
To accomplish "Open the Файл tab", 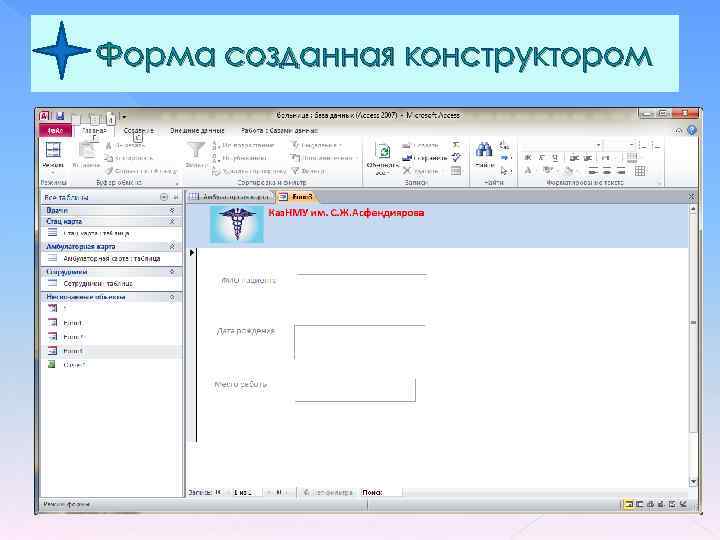I will (x=55, y=131).
